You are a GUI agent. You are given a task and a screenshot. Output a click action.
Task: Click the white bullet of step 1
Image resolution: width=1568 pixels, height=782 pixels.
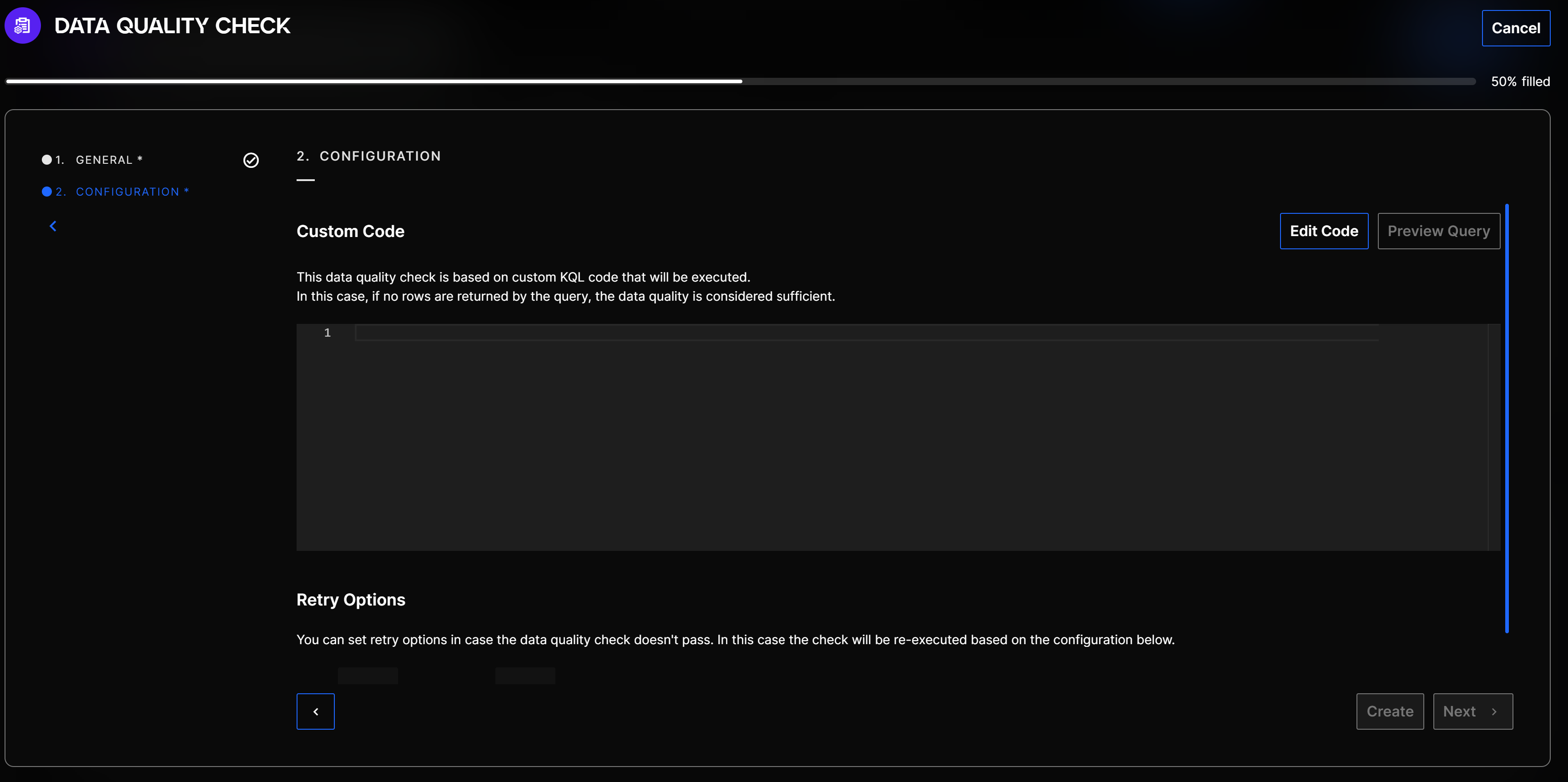[x=47, y=160]
